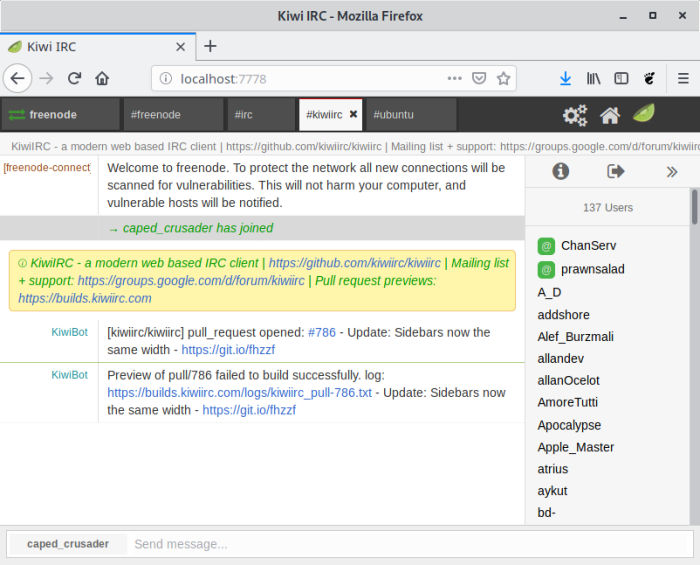Viewport: 700px width, 565px height.
Task: Click user list scrollbar thumb
Action: coord(694,207)
